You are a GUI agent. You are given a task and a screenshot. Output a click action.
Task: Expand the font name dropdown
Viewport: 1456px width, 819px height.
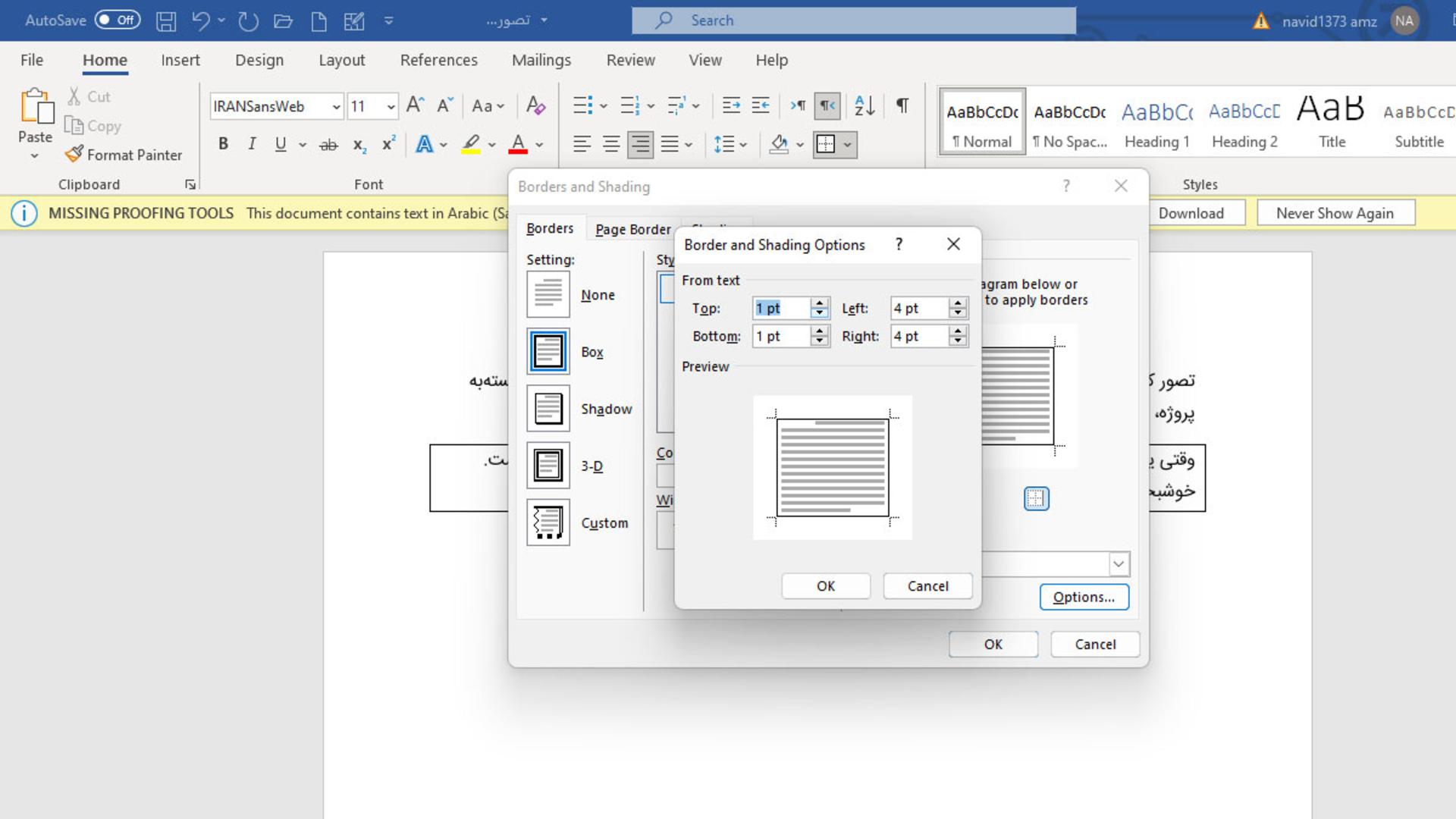tap(336, 107)
